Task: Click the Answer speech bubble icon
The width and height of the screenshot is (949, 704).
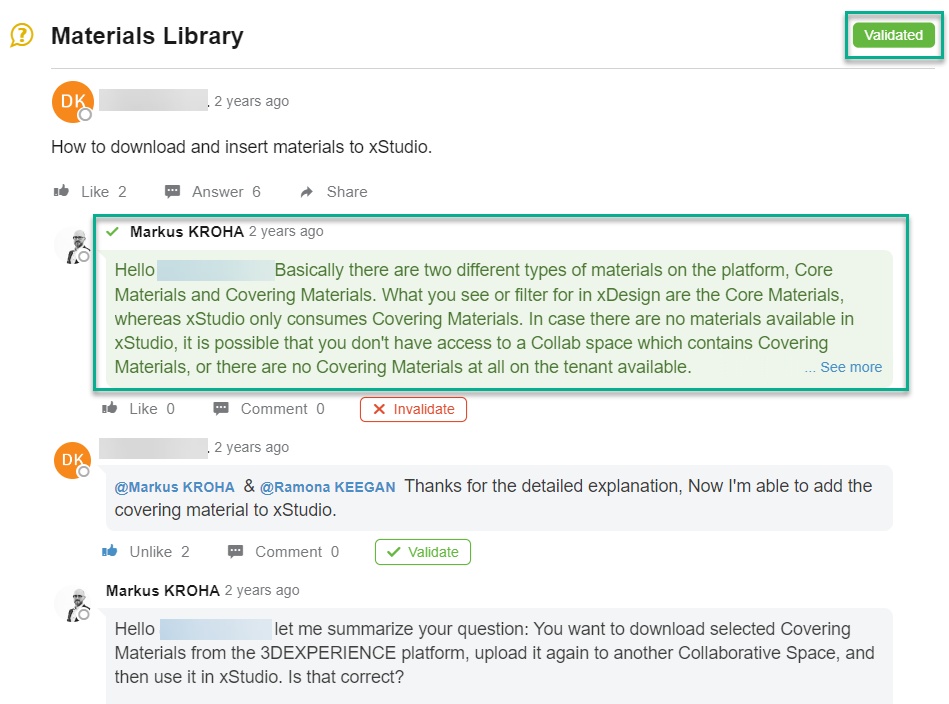Action: pos(173,191)
